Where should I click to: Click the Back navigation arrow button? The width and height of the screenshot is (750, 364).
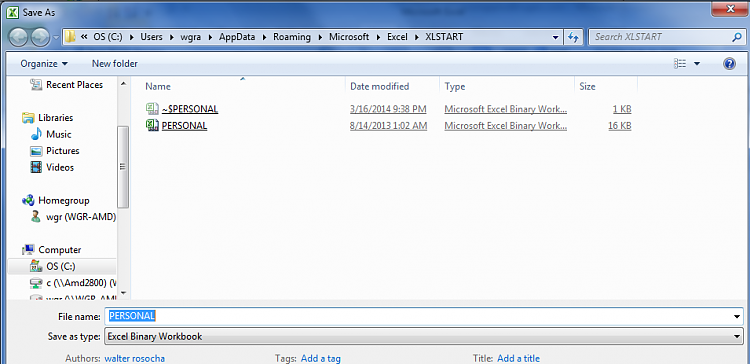point(18,37)
